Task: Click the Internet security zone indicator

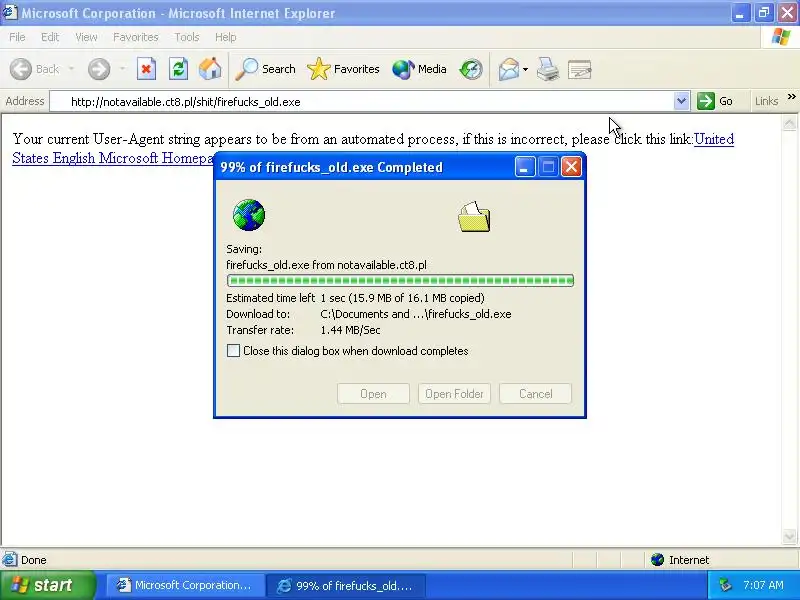Action: click(680, 560)
